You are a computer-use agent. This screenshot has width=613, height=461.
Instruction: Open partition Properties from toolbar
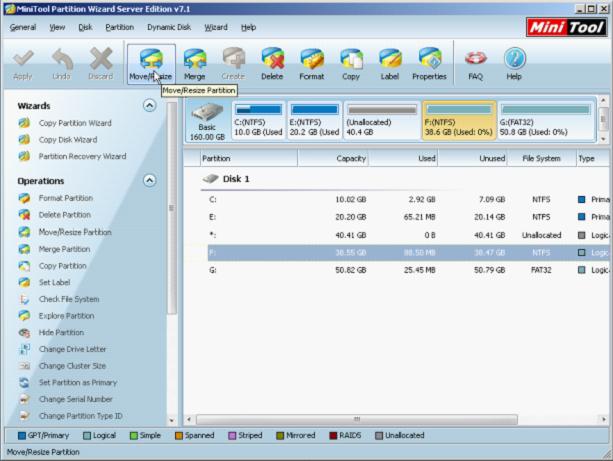click(429, 64)
